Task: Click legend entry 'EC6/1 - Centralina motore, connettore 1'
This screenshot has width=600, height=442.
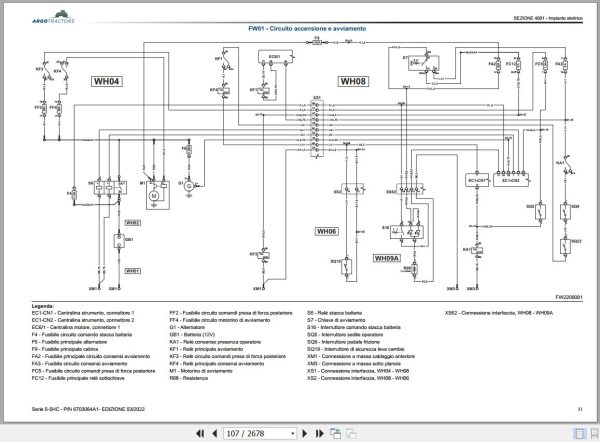Action: (76, 327)
